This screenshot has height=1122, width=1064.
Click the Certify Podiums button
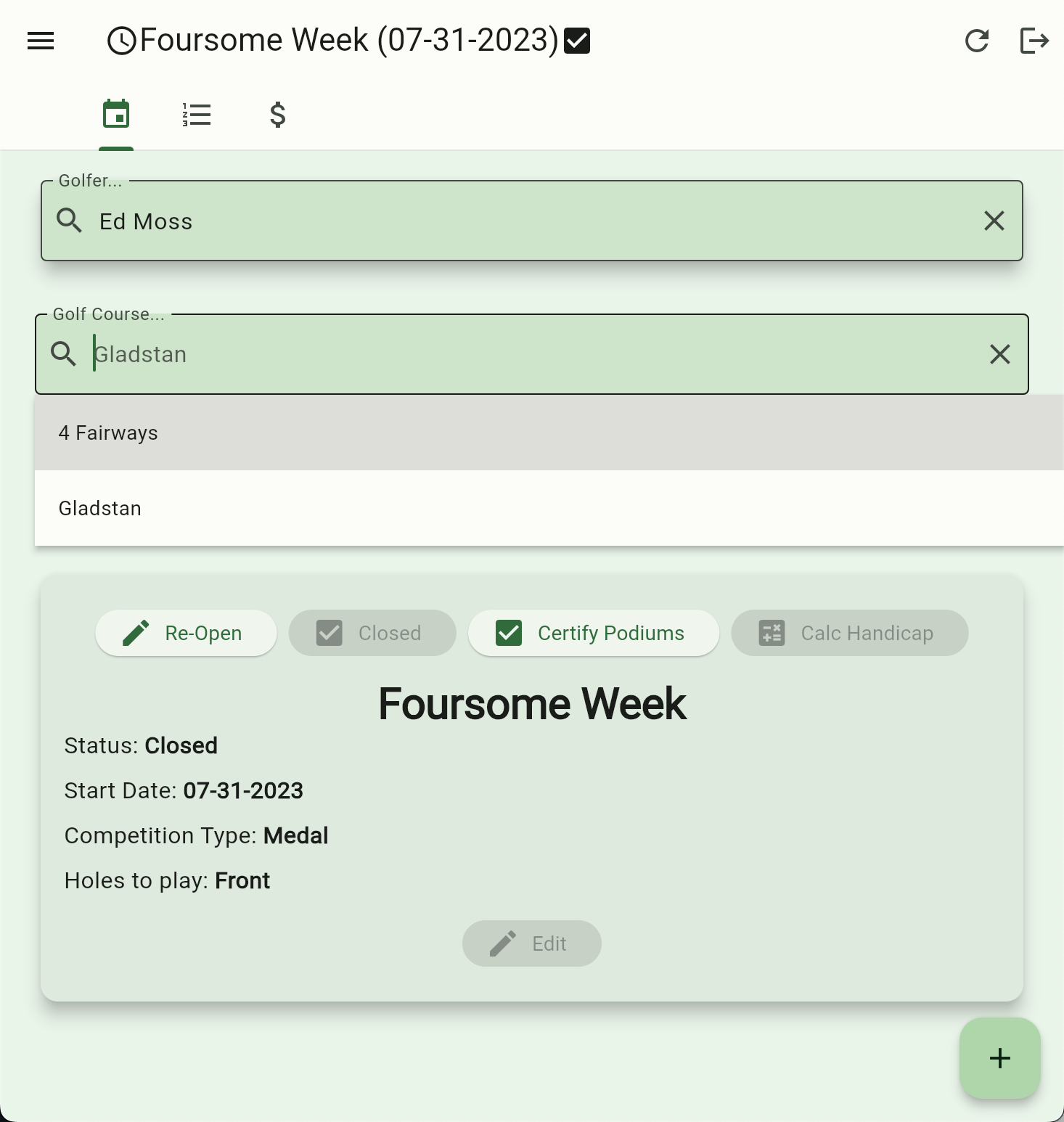(x=593, y=633)
